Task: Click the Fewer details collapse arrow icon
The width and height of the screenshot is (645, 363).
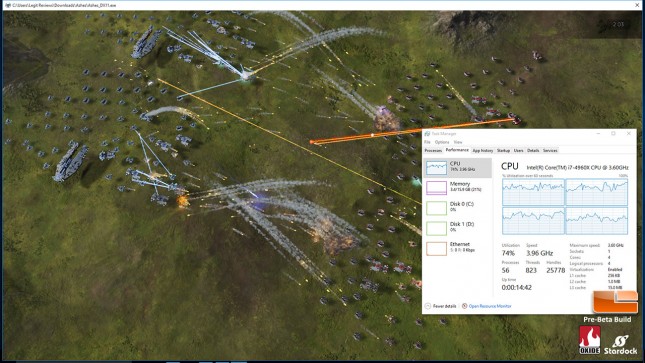Action: (428, 306)
